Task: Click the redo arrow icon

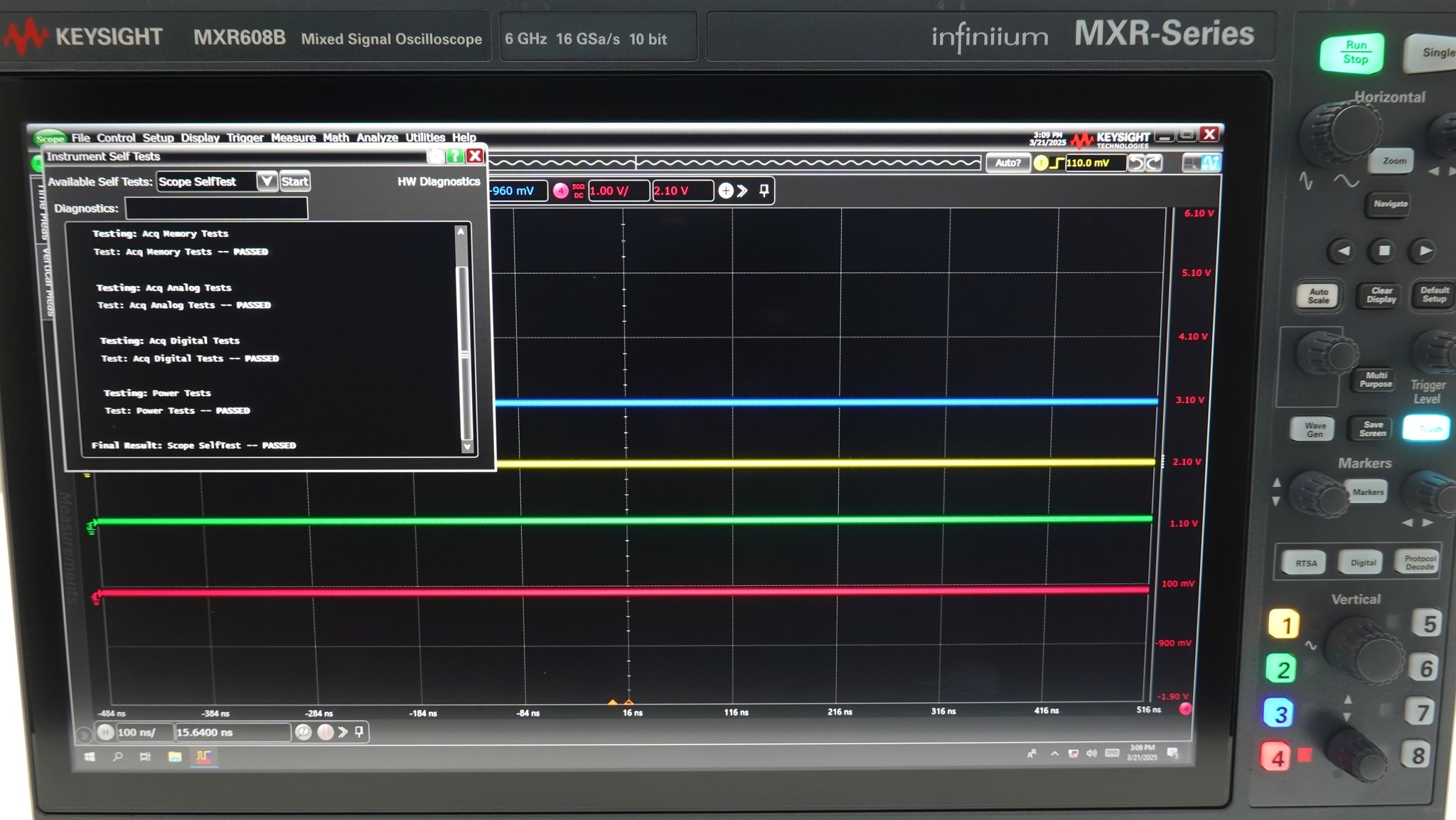Action: 1154,163
